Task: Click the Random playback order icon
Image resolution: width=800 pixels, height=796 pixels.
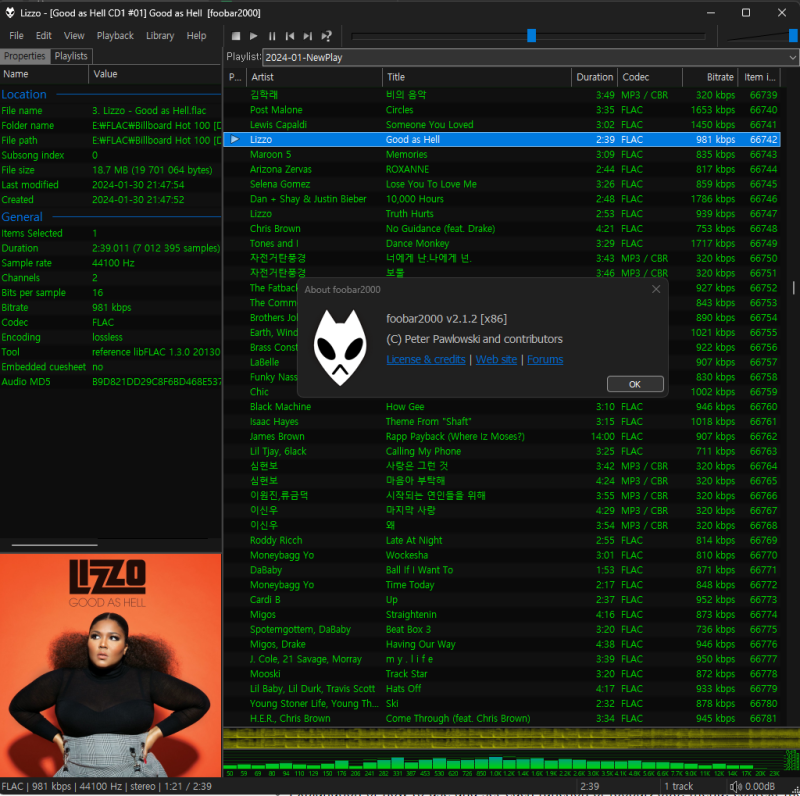Action: [325, 36]
